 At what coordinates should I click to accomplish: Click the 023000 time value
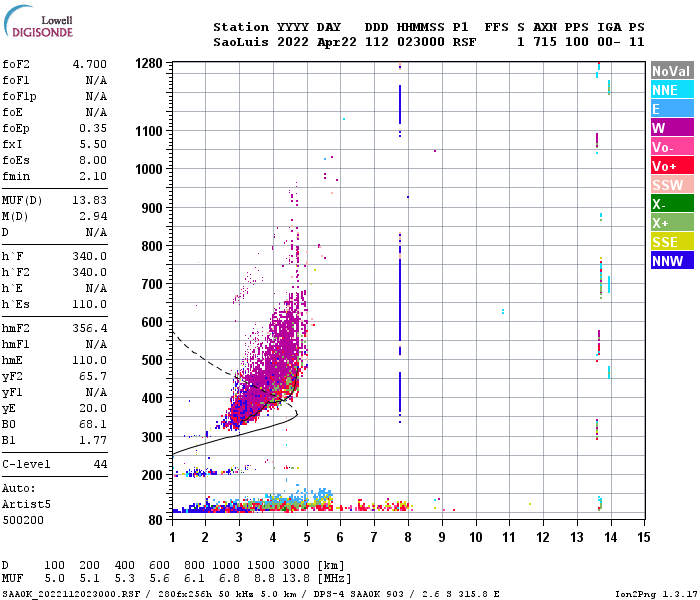[x=421, y=42]
